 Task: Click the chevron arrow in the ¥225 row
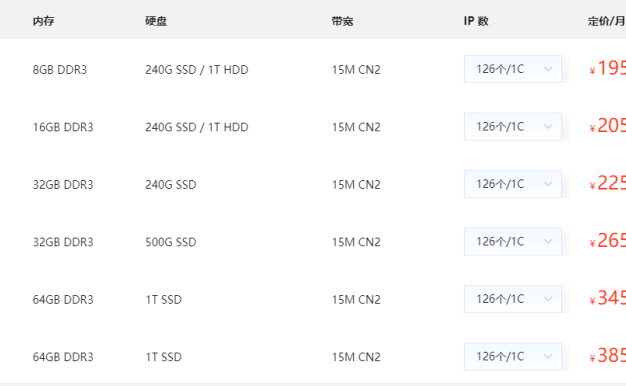click(548, 184)
